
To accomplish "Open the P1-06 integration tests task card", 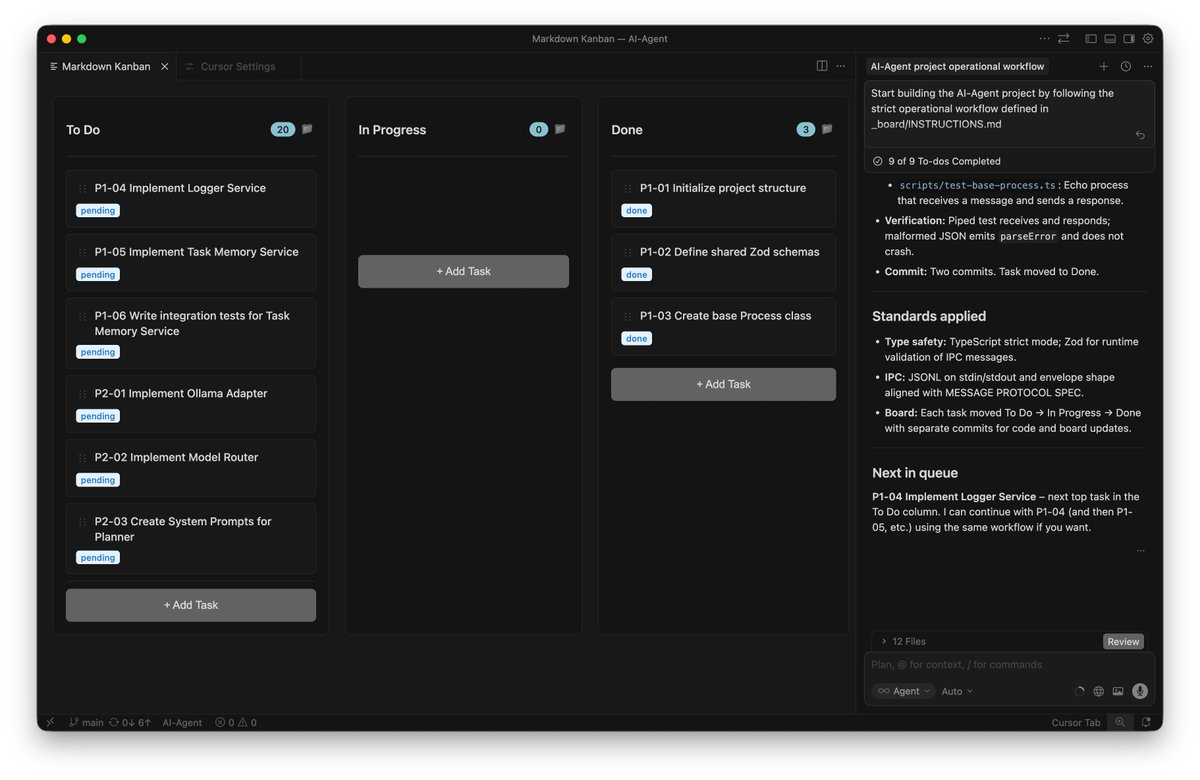I will [x=191, y=333].
